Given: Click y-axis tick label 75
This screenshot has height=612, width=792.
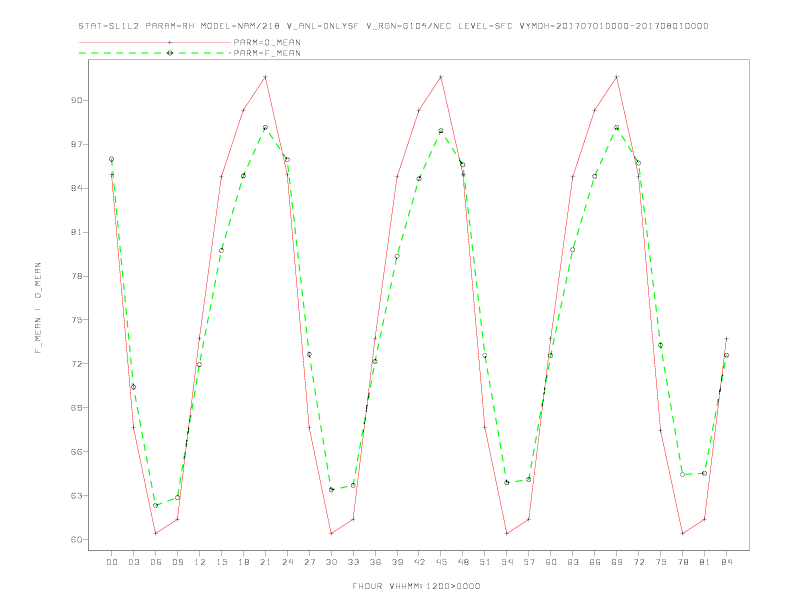Looking at the screenshot, I should click(76, 320).
